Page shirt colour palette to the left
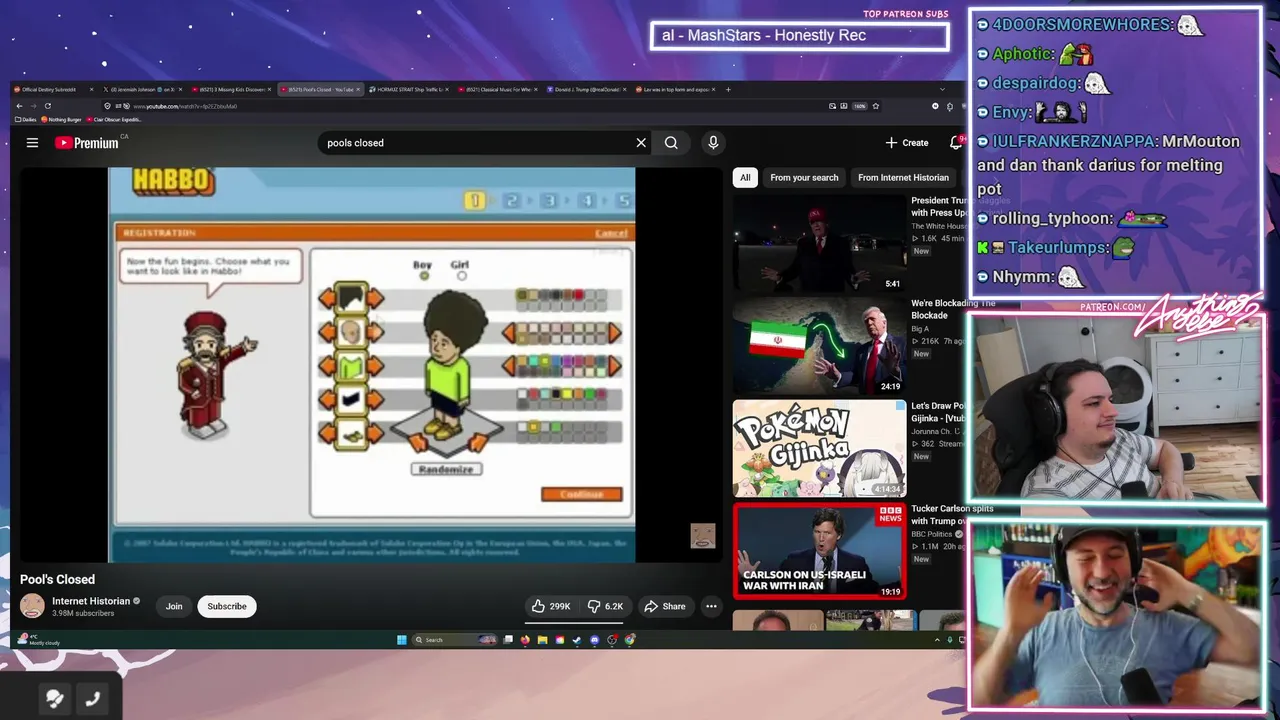The height and width of the screenshot is (720, 1280). [509, 366]
